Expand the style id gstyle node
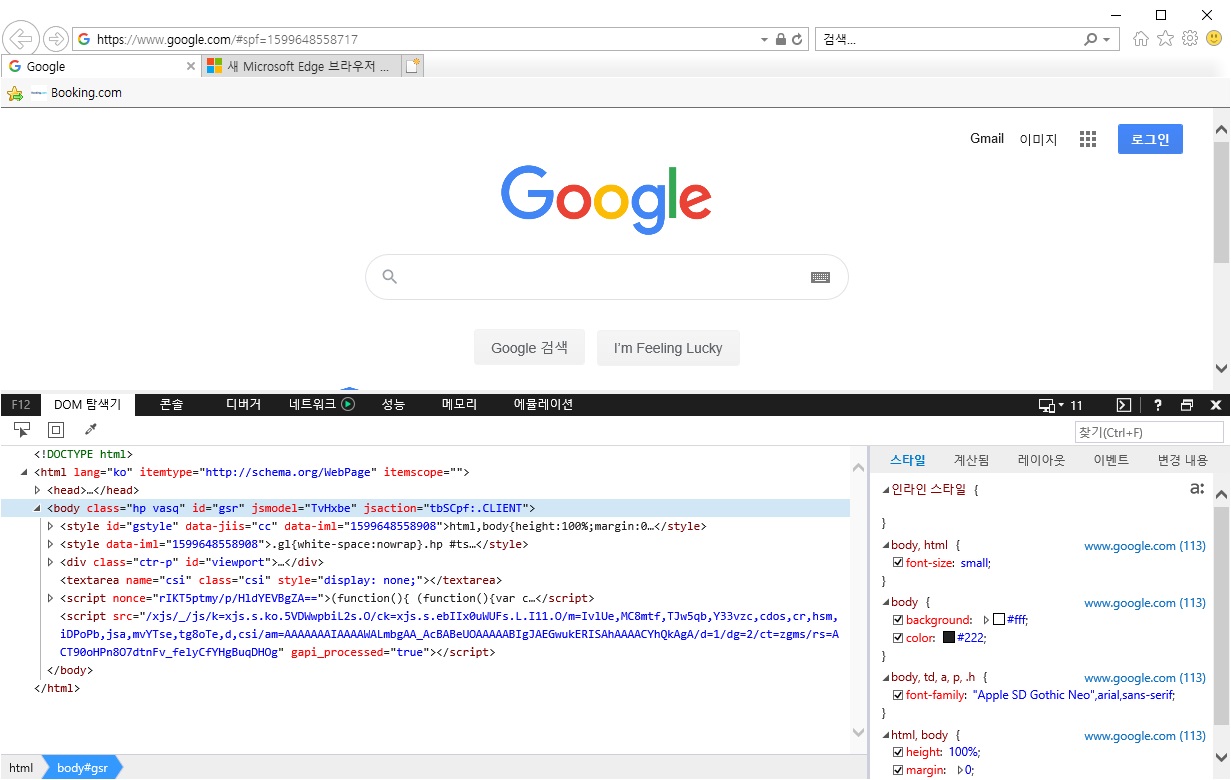 click(50, 526)
